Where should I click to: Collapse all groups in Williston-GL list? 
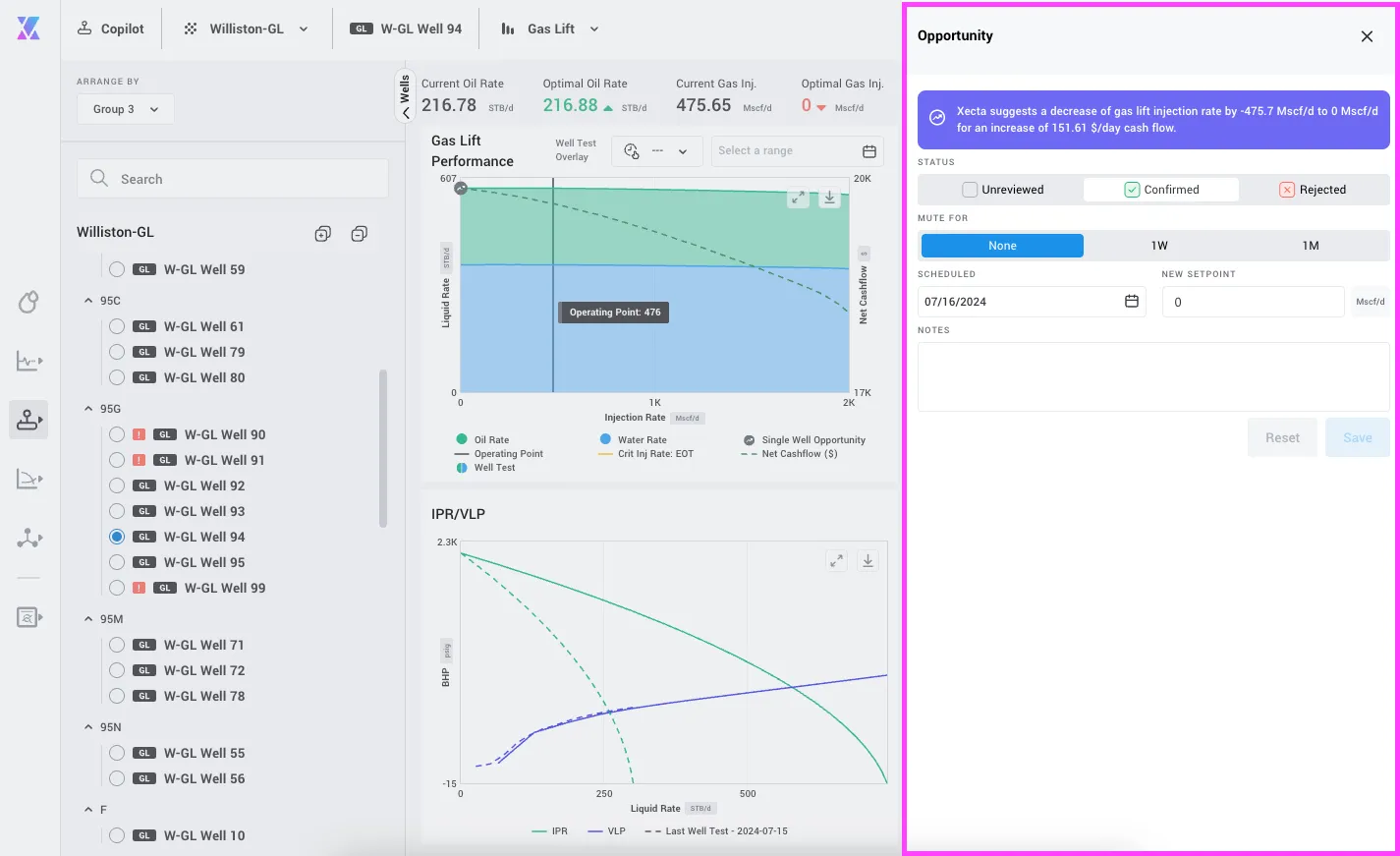[359, 233]
